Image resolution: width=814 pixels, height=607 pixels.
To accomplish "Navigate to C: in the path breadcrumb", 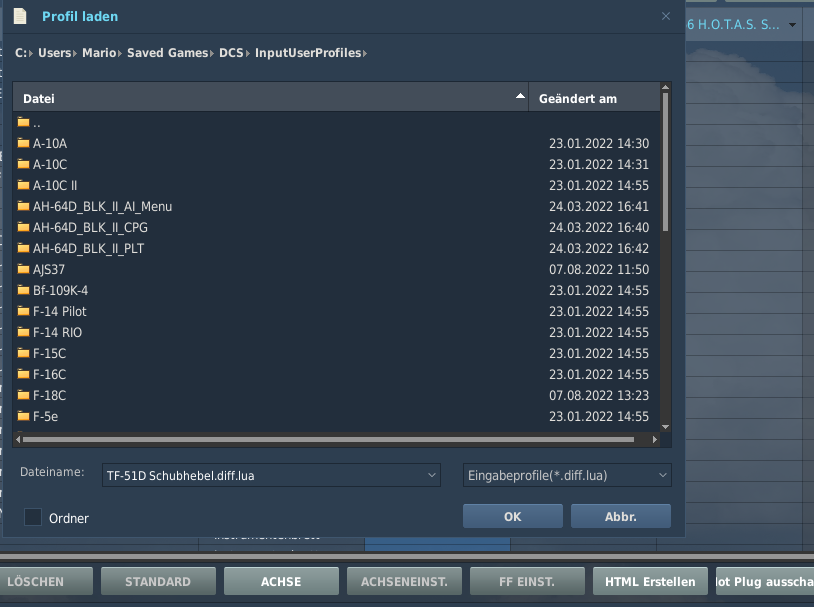I will [21, 53].
